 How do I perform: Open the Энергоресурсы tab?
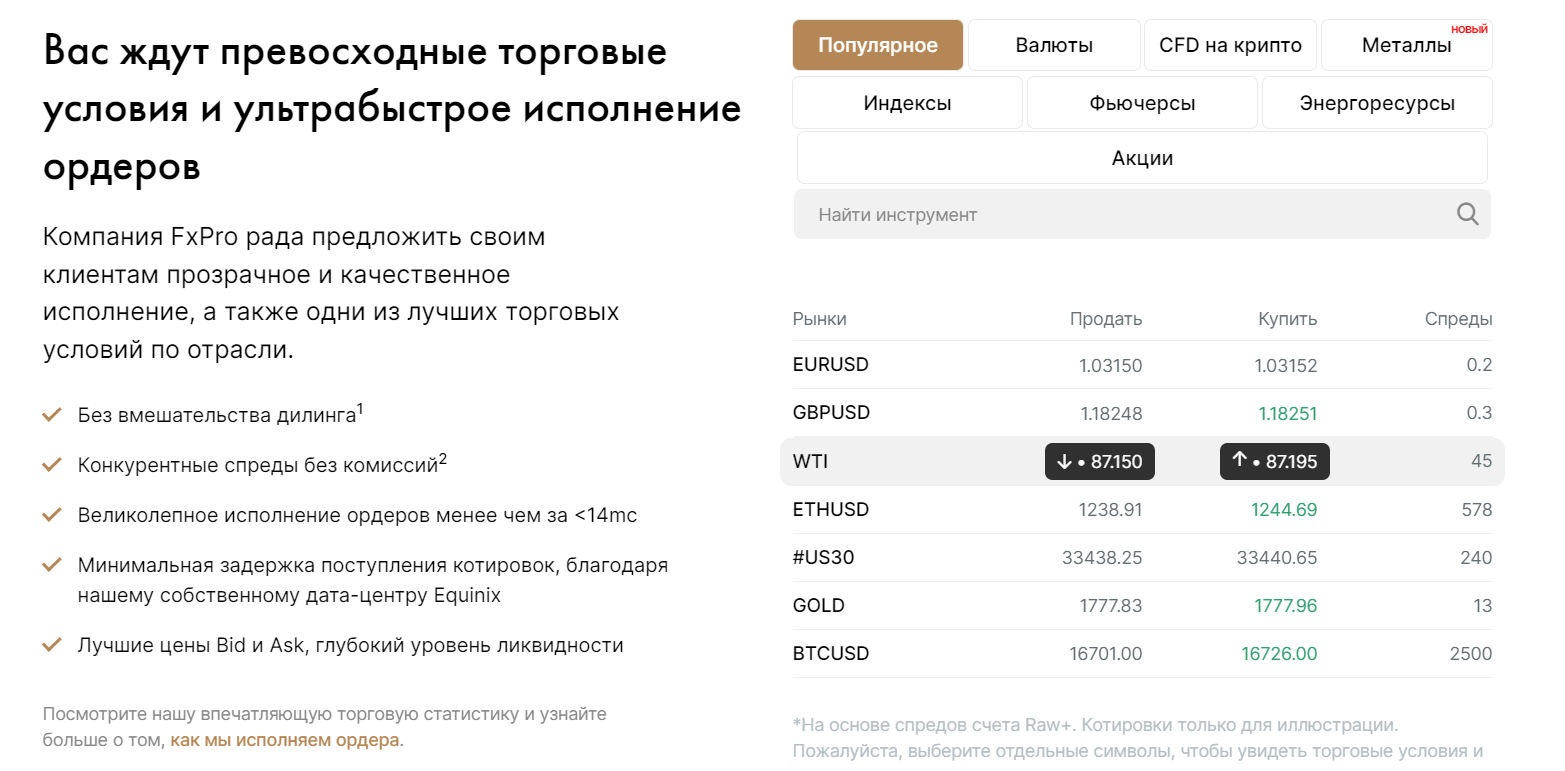point(1377,103)
